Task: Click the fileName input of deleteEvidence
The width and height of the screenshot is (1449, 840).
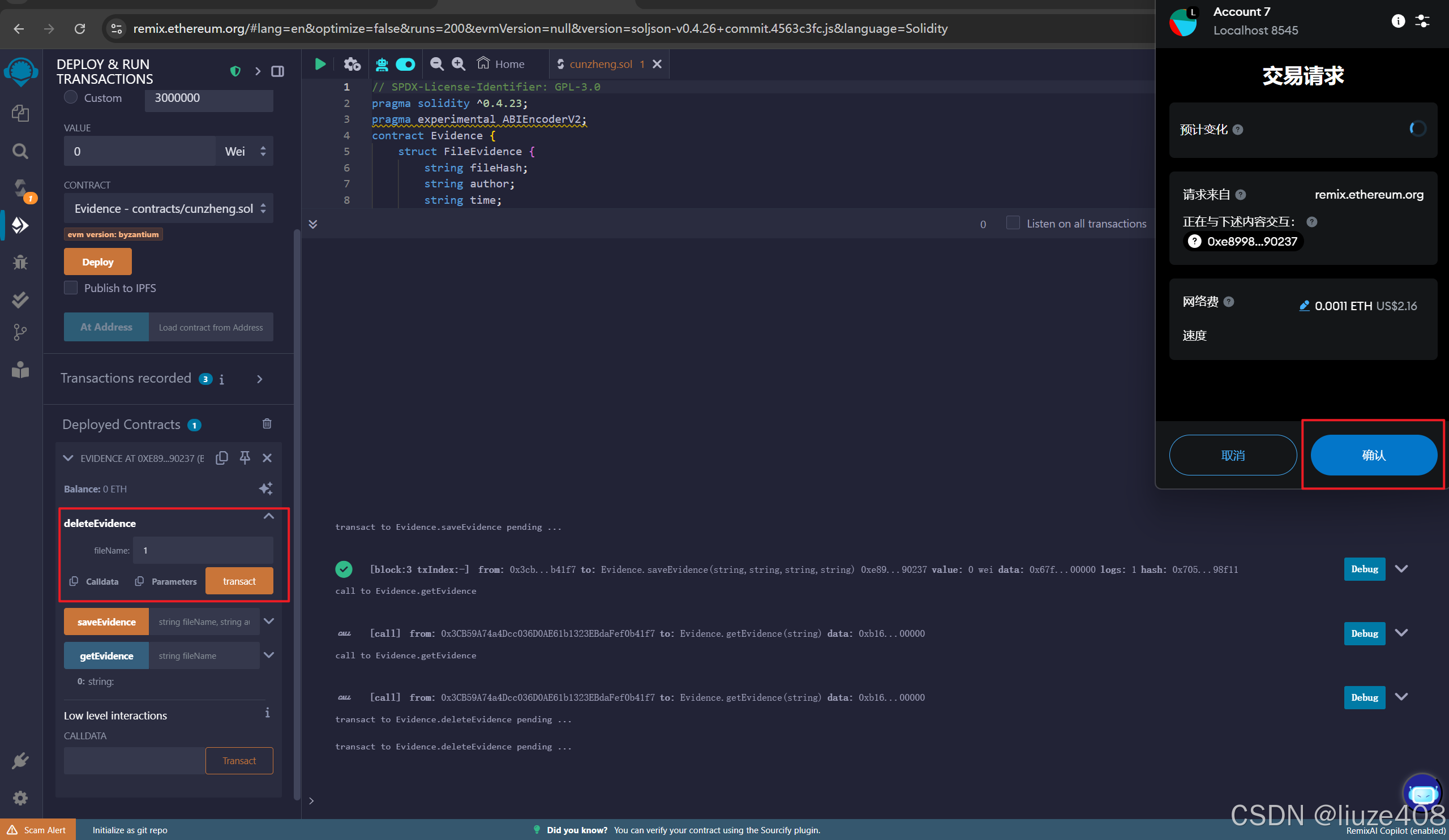Action: tap(203, 550)
